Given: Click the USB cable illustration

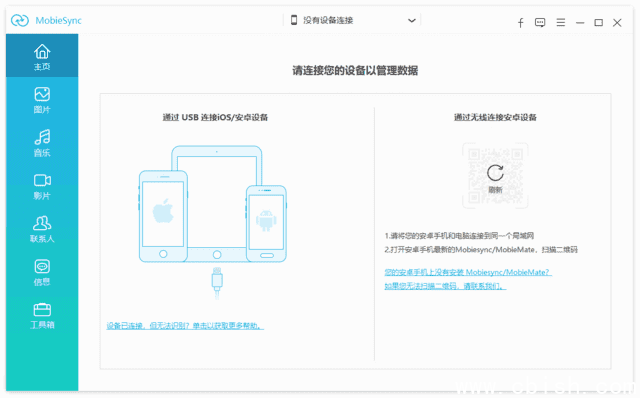Looking at the screenshot, I should pos(217,283).
